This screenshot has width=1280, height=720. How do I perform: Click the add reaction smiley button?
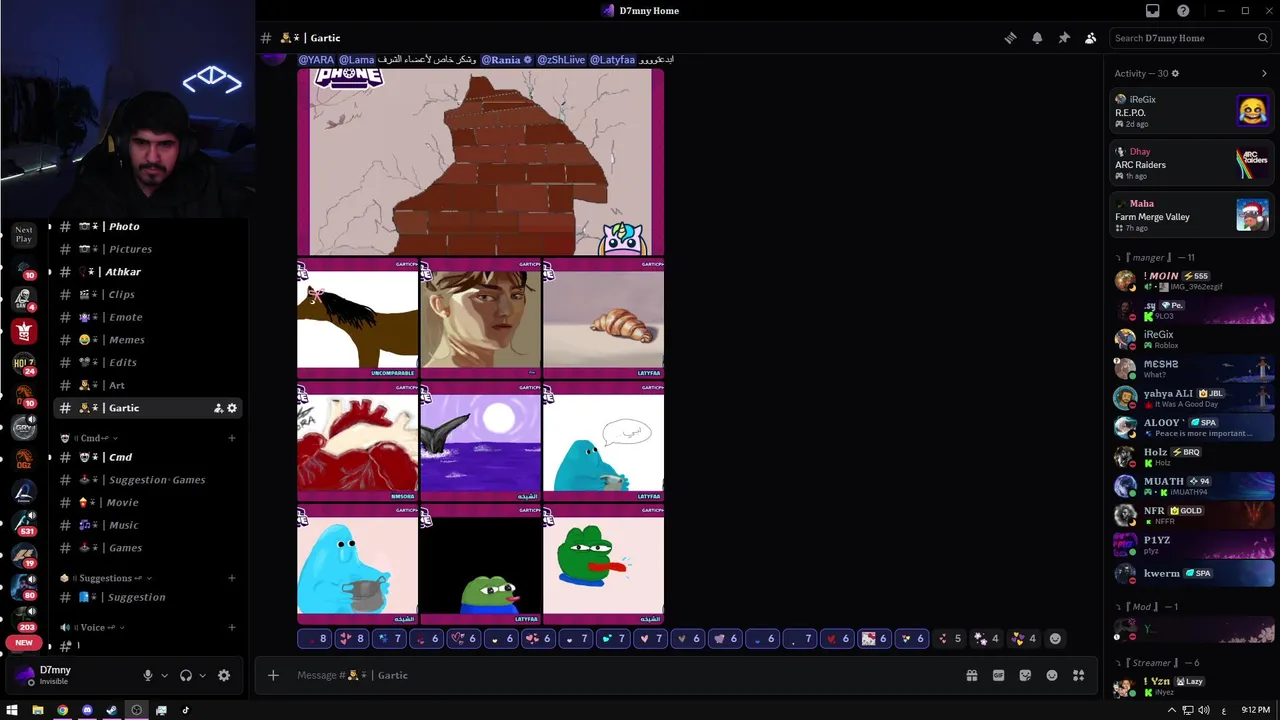click(1055, 638)
